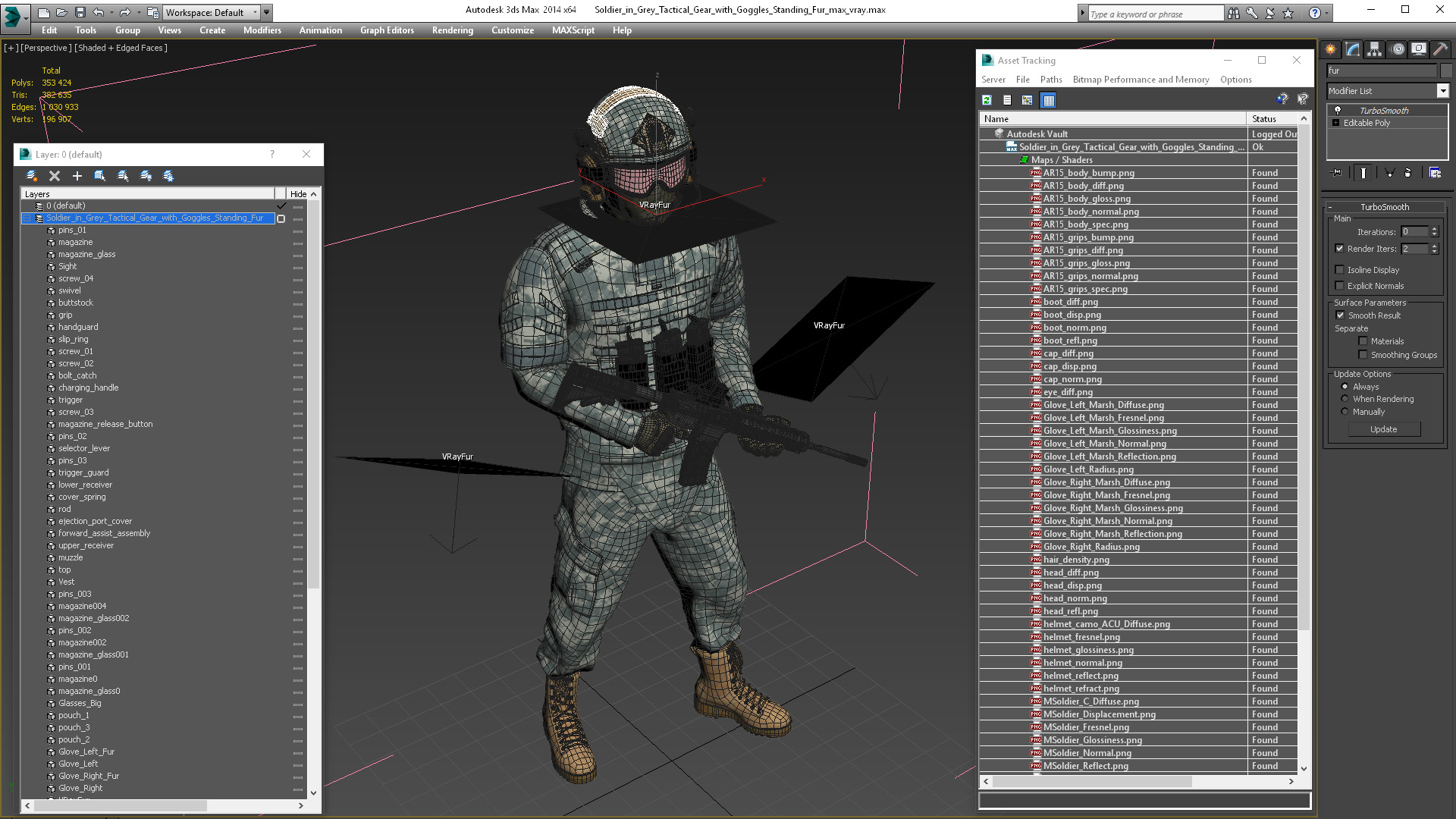Select the Manually update option
This screenshot has height=819, width=1456.
pyautogui.click(x=1345, y=412)
